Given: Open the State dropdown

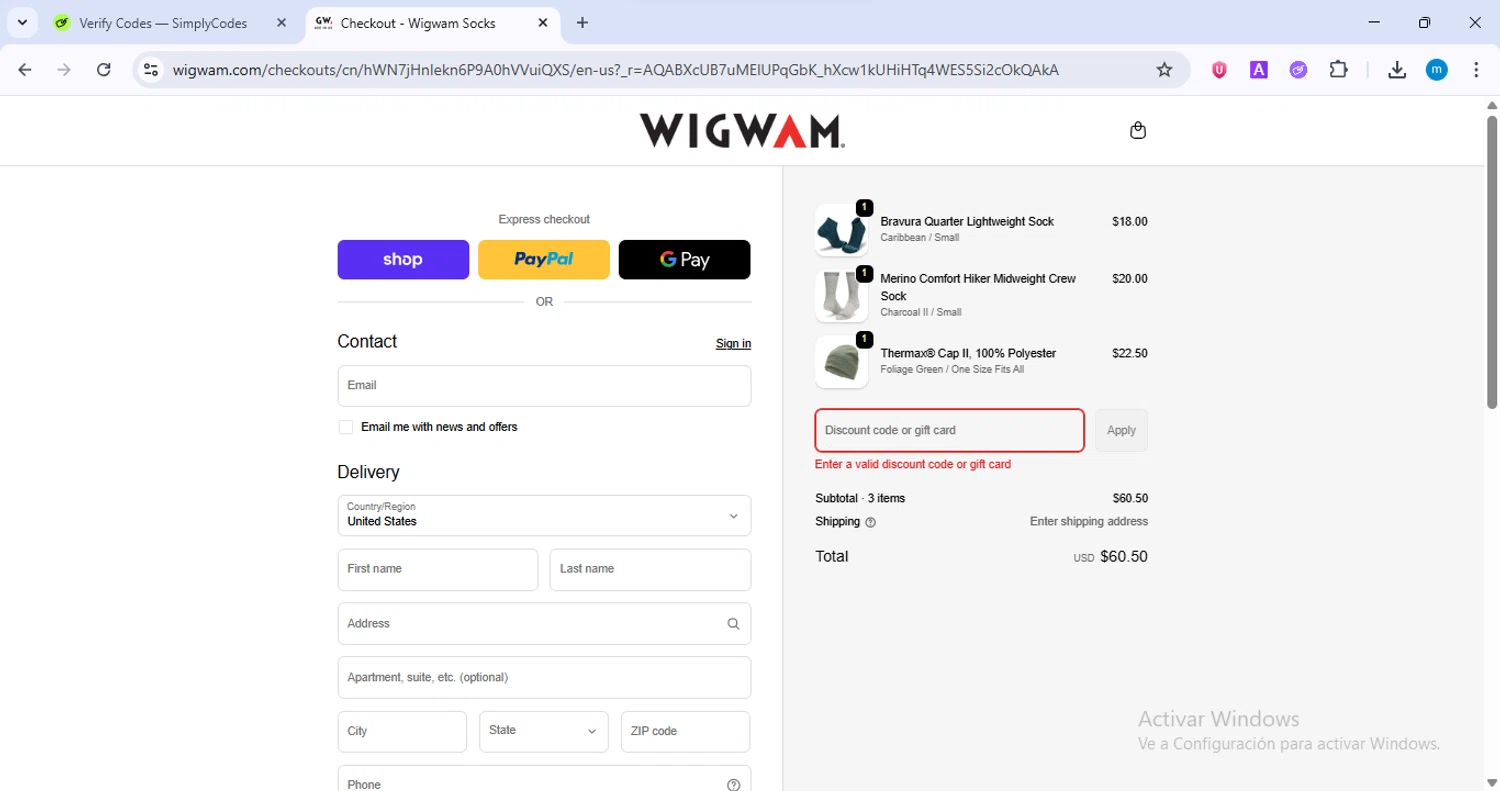Looking at the screenshot, I should click(544, 731).
